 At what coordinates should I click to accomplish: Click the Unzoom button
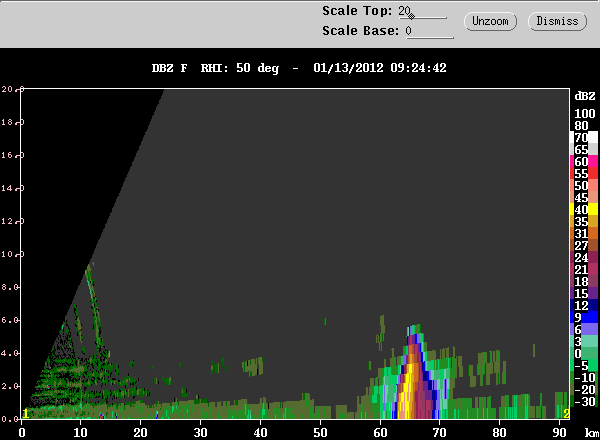click(488, 20)
